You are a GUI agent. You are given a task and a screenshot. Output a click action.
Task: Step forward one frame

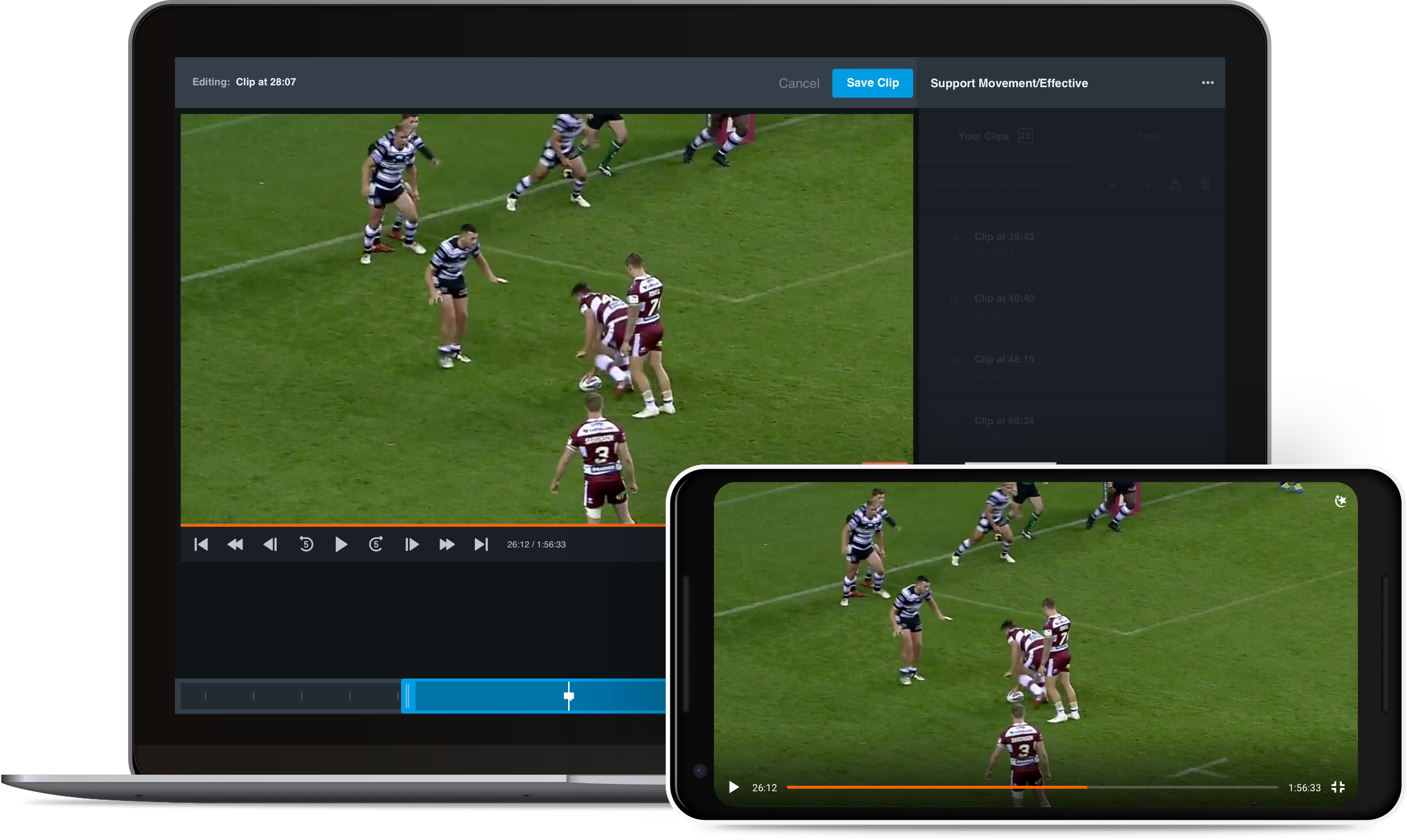tap(411, 544)
